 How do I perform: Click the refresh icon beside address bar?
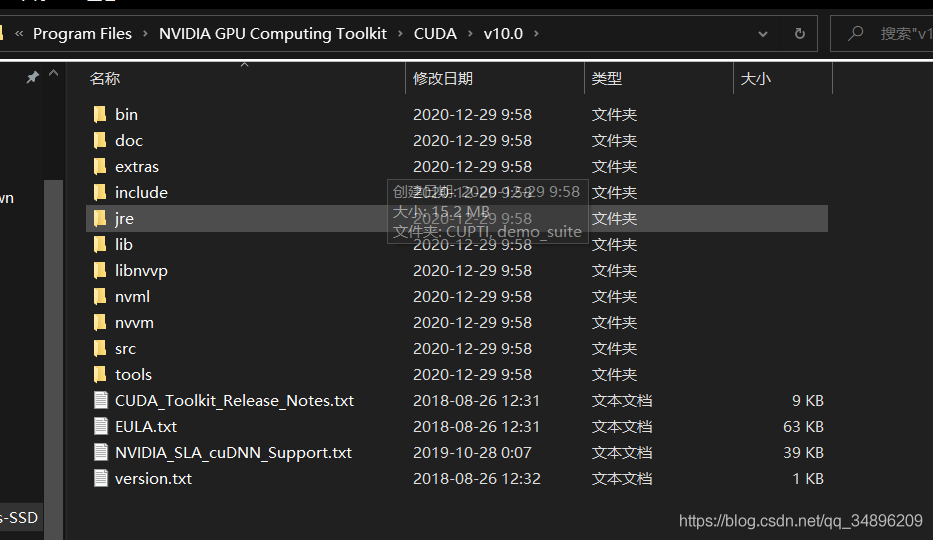click(x=800, y=34)
